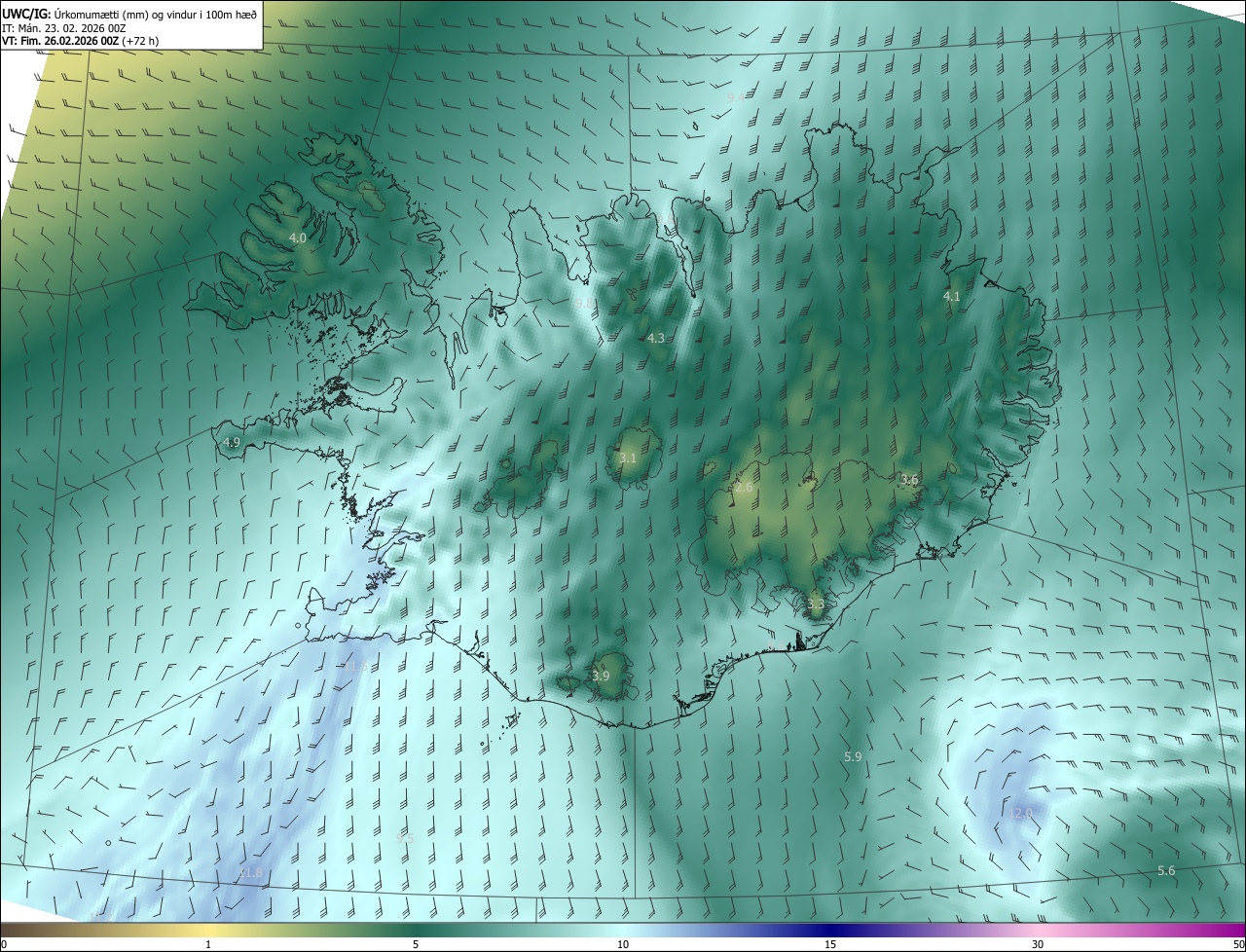
Task: Click the 3.6 precipitation value label
Action: point(909,479)
